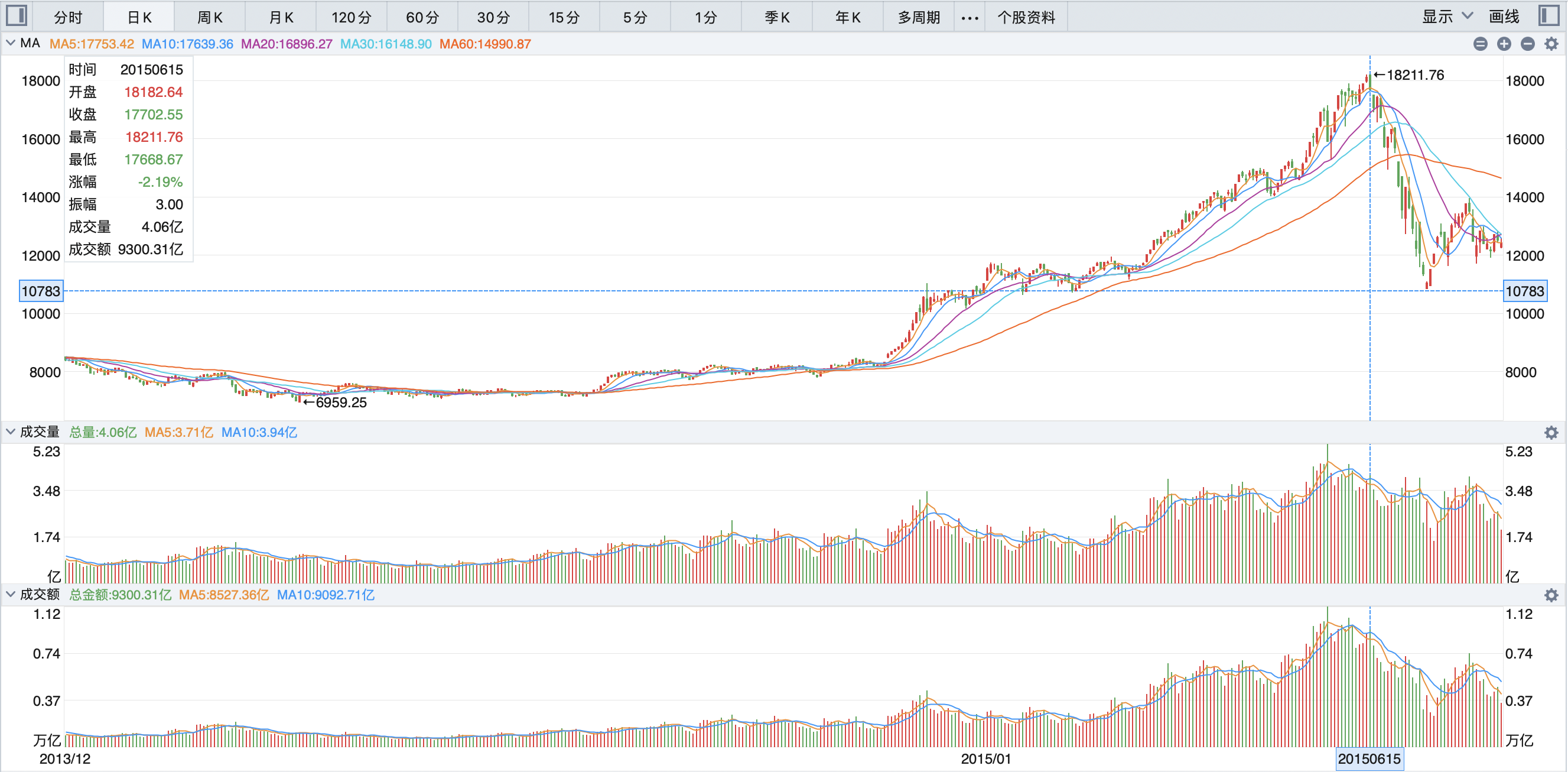Image resolution: width=1568 pixels, height=772 pixels.
Task: Collapse the MA indicator chevron
Action: tap(11, 43)
